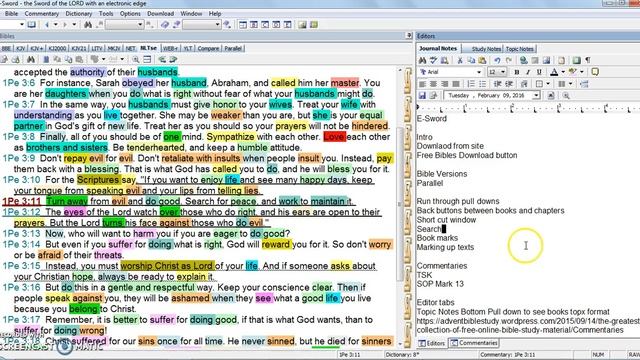Open the forward history dropdown arrow

click(74, 25)
